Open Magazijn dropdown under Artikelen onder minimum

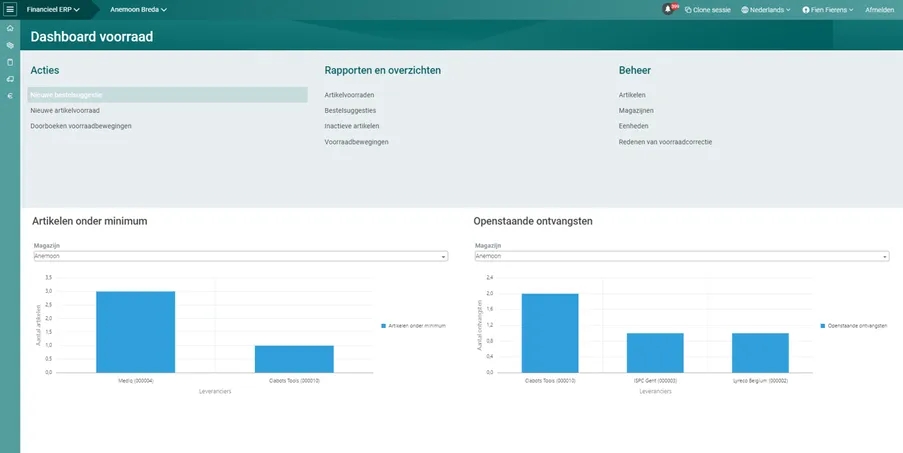241,256
